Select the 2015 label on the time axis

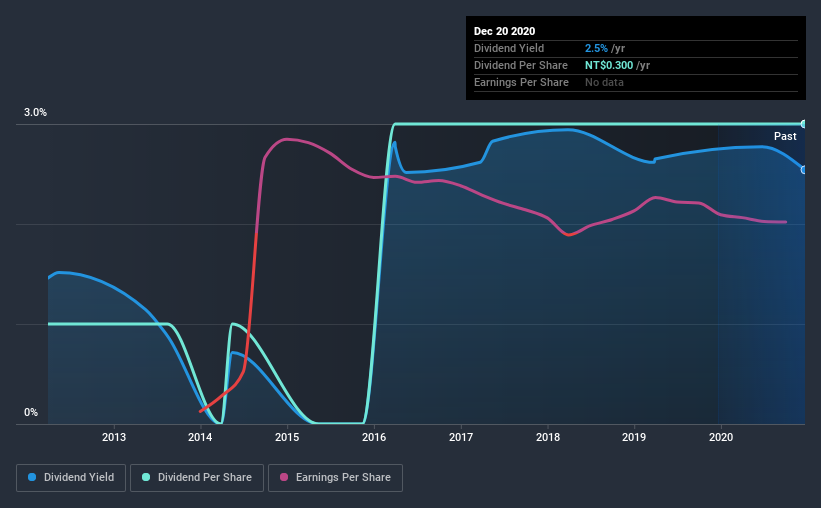click(x=287, y=437)
